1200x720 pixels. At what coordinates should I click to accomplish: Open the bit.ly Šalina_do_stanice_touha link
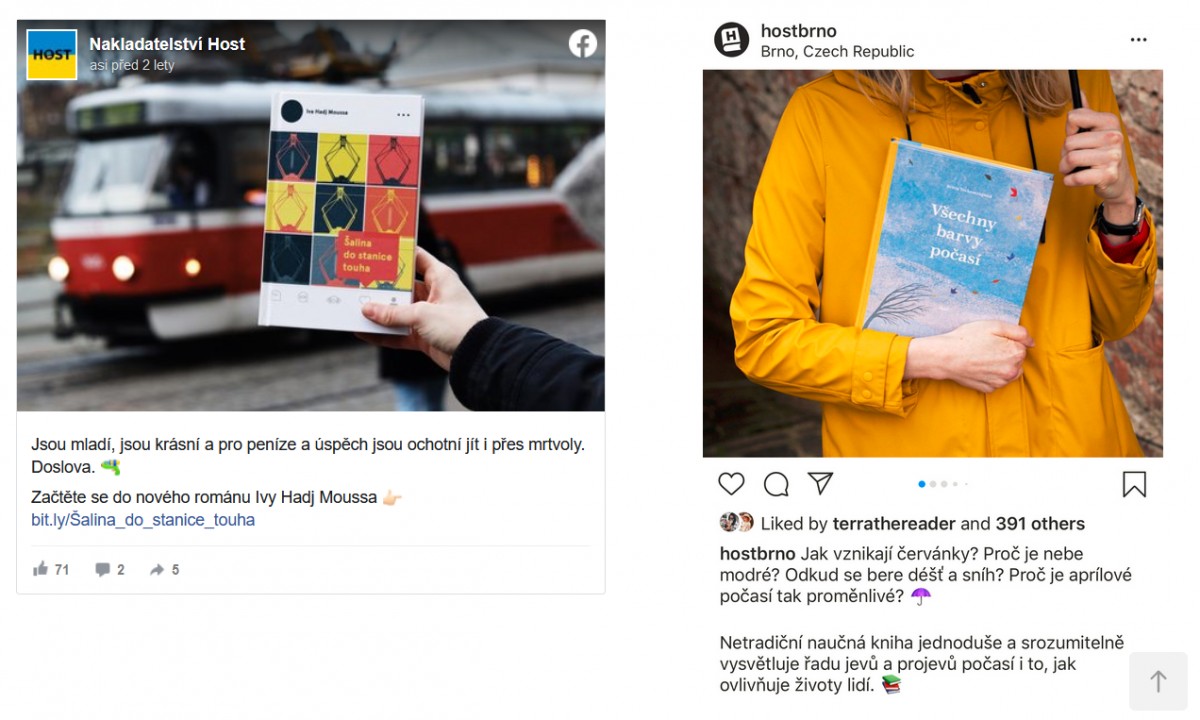click(143, 520)
